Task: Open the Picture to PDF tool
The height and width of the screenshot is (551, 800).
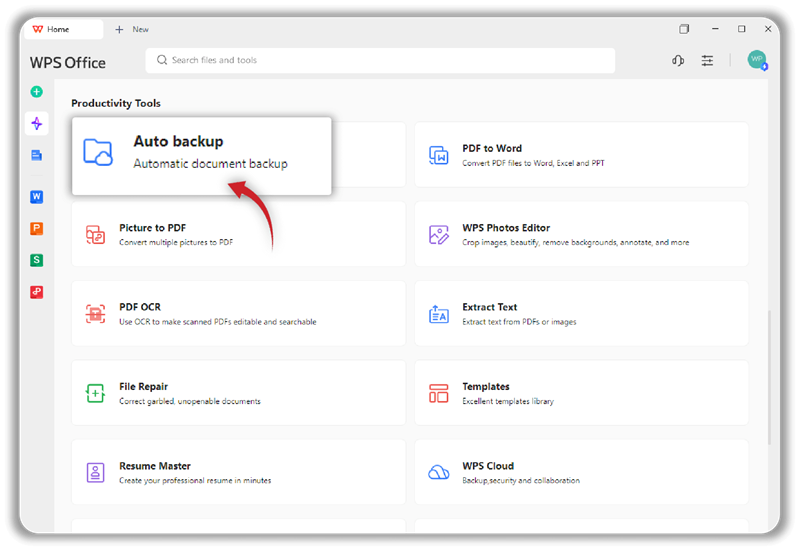Action: [x=238, y=234]
